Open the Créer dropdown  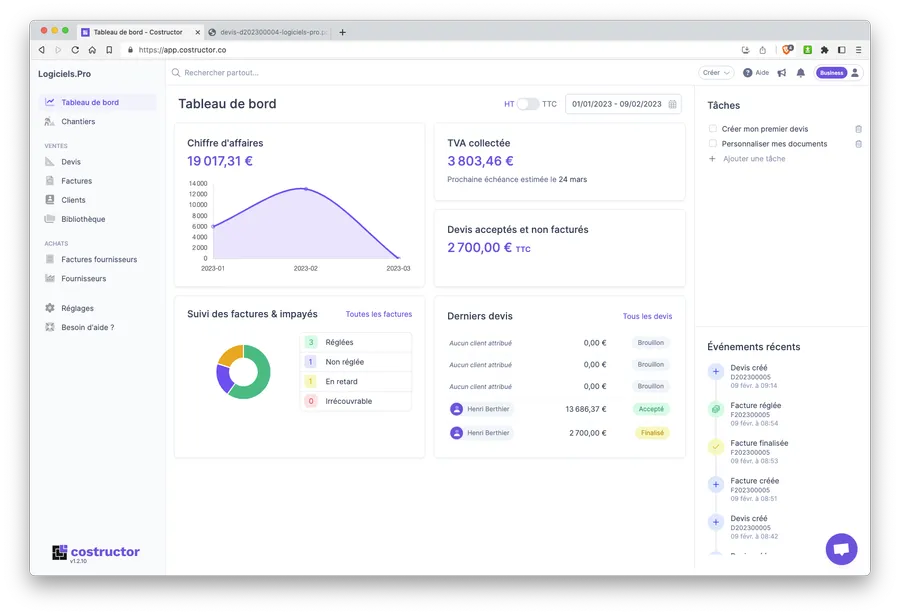pos(715,73)
